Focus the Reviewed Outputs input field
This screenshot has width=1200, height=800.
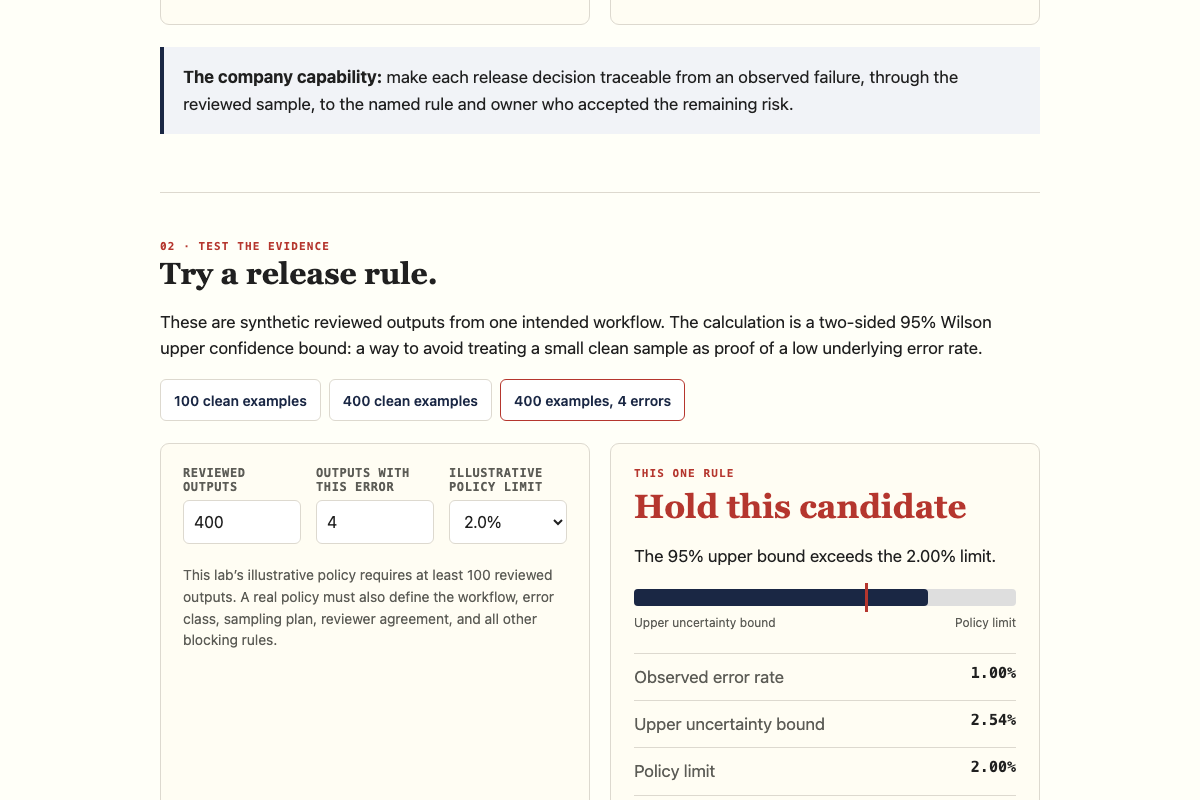pyautogui.click(x=242, y=522)
